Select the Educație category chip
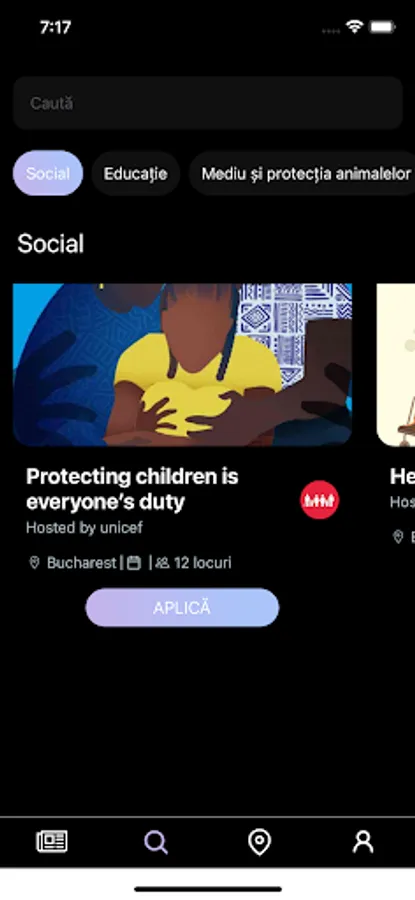Image resolution: width=415 pixels, height=900 pixels. click(135, 173)
